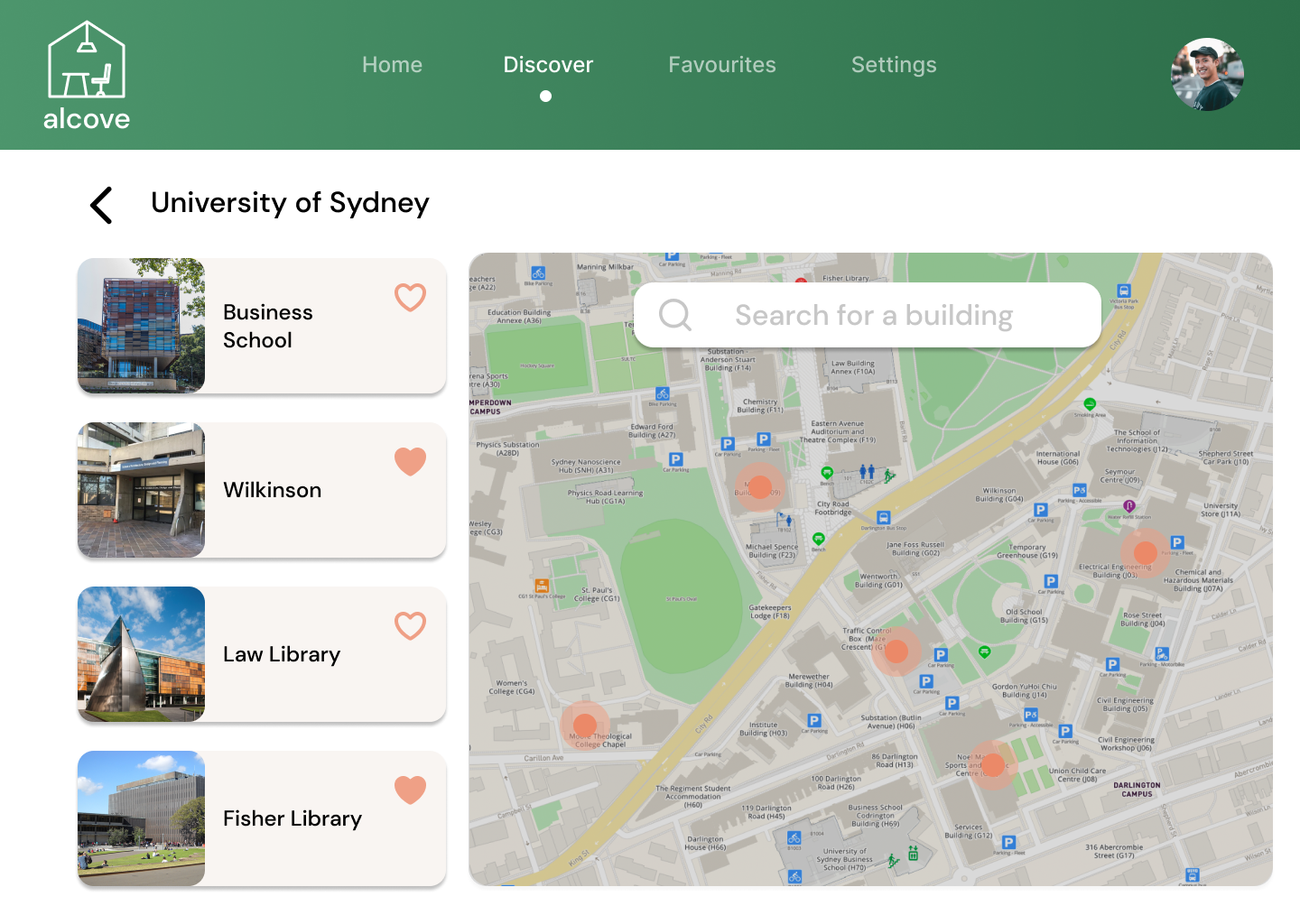This screenshot has height=924, width=1300.
Task: Click the Women's College map label
Action: coord(512,688)
